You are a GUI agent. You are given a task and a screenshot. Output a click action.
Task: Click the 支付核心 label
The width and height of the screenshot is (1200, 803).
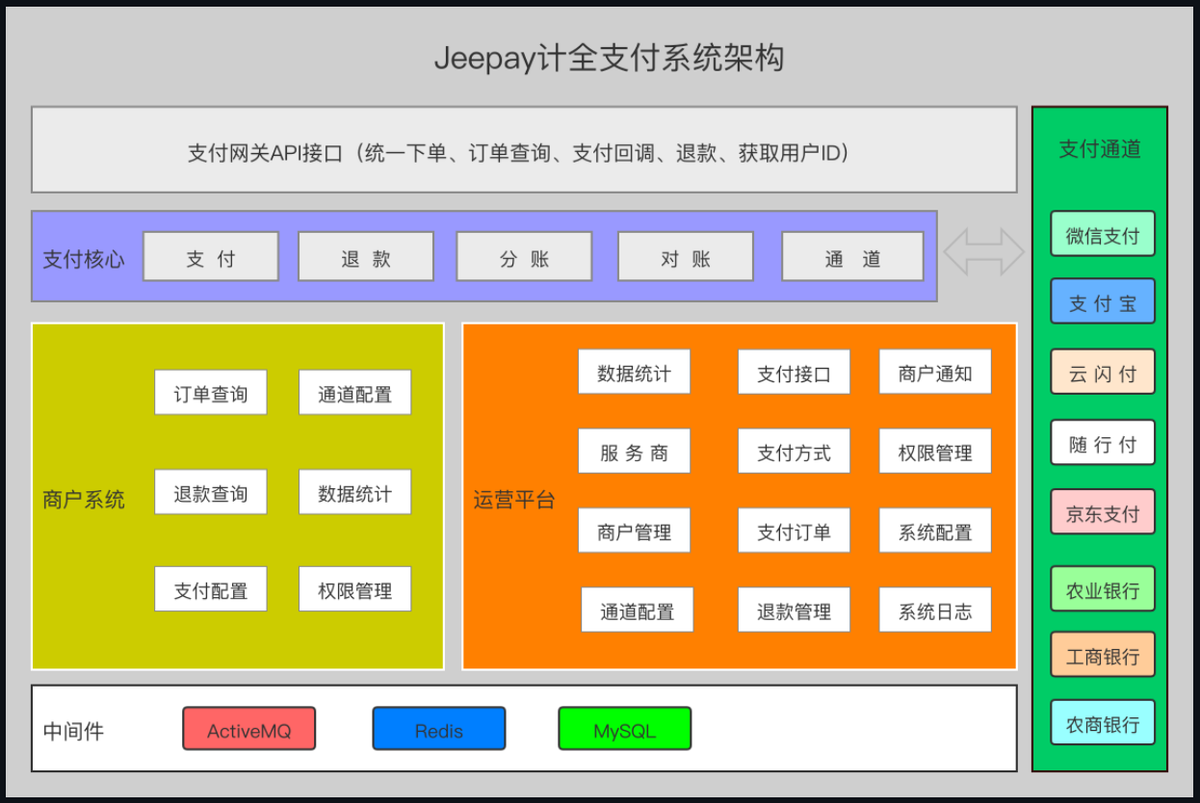click(x=84, y=259)
